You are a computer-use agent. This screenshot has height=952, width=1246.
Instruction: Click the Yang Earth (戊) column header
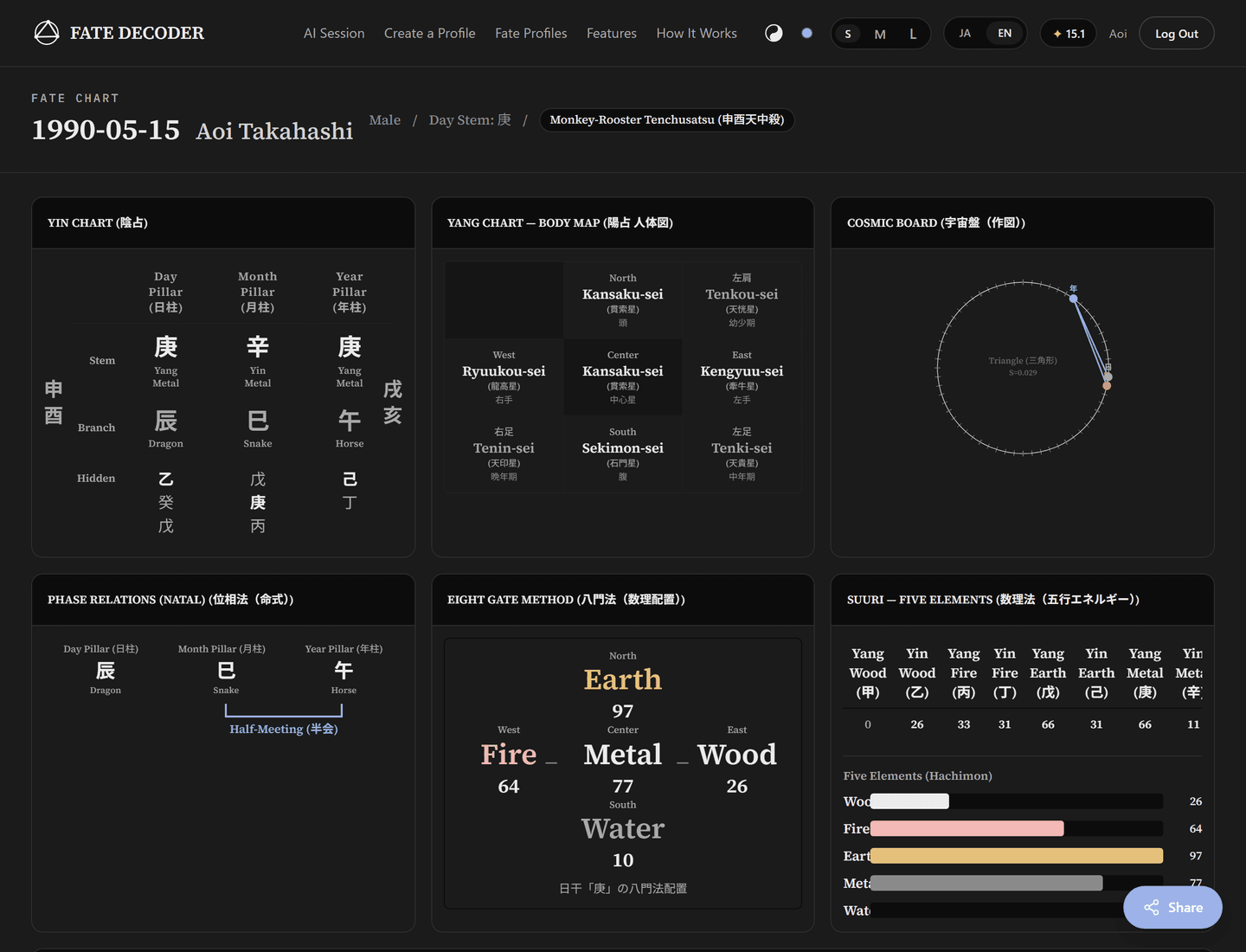point(1048,673)
